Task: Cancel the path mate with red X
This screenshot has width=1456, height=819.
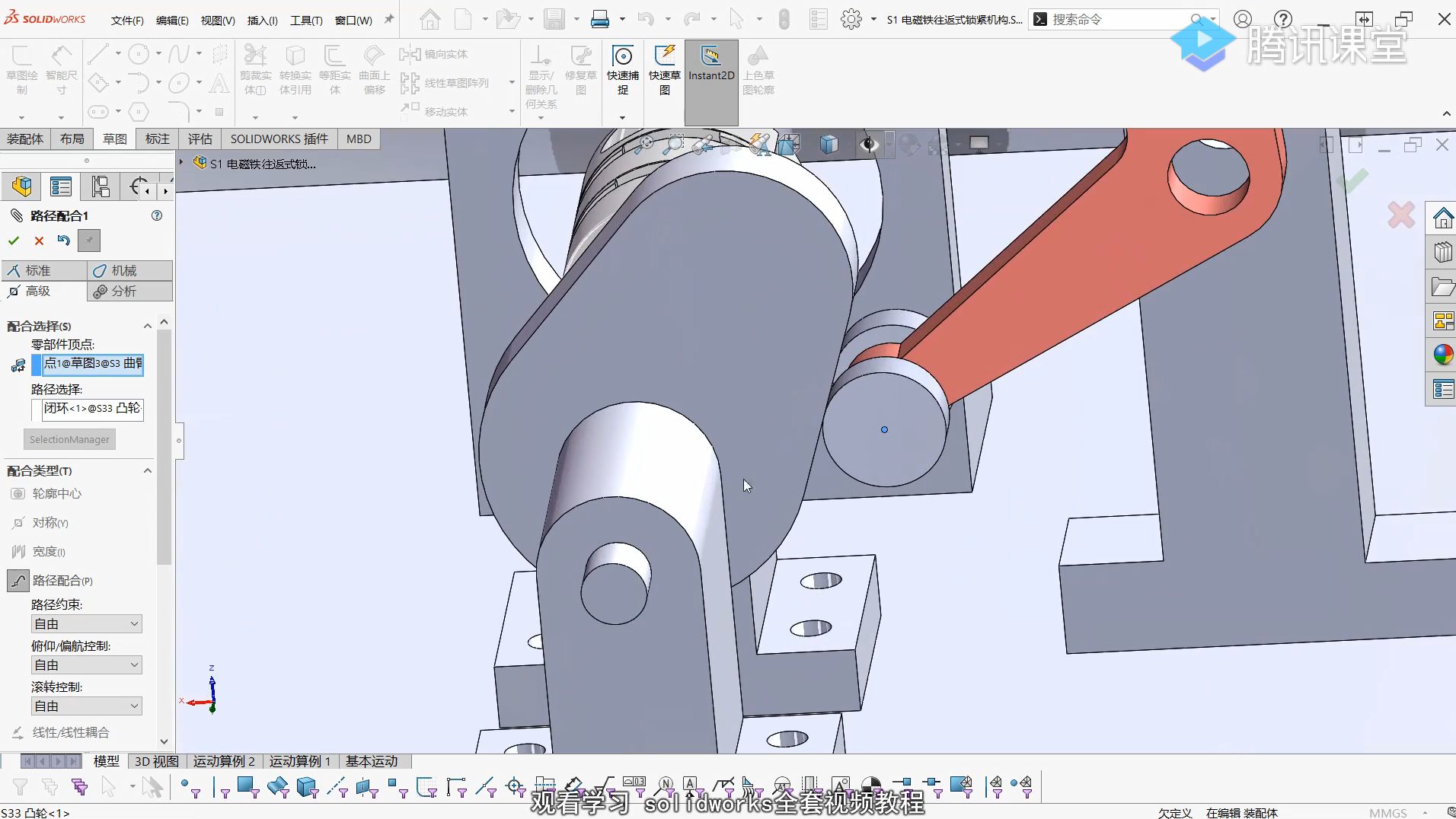Action: (39, 241)
